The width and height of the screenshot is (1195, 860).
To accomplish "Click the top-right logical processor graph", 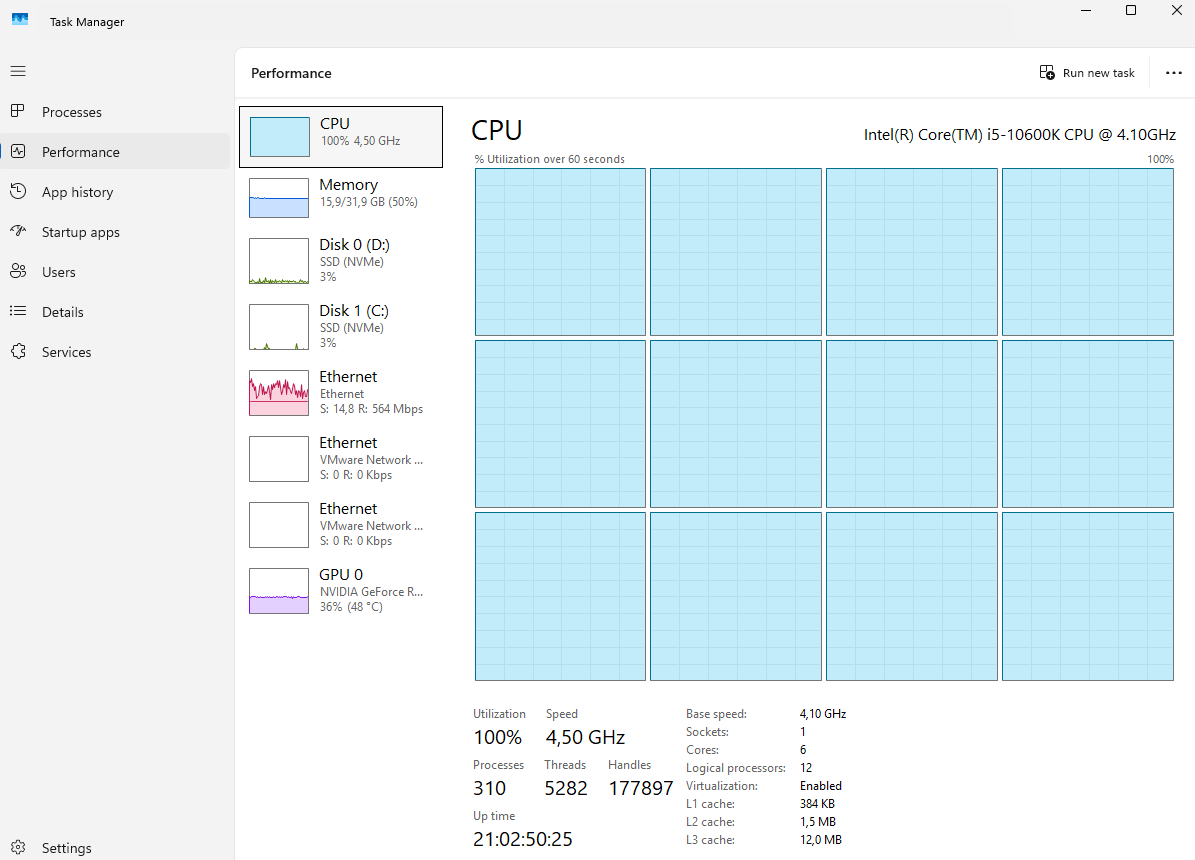I will coord(1088,252).
